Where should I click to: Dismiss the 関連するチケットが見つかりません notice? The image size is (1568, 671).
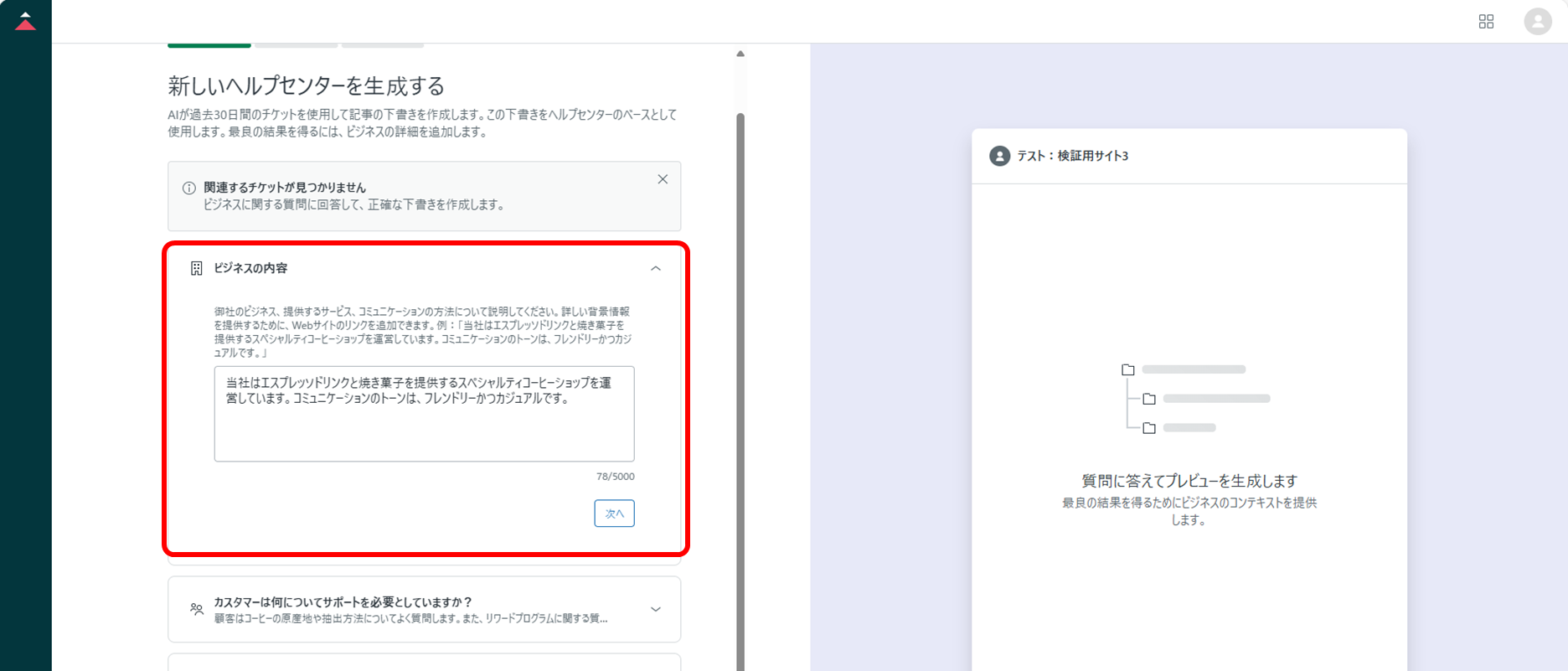tap(663, 179)
